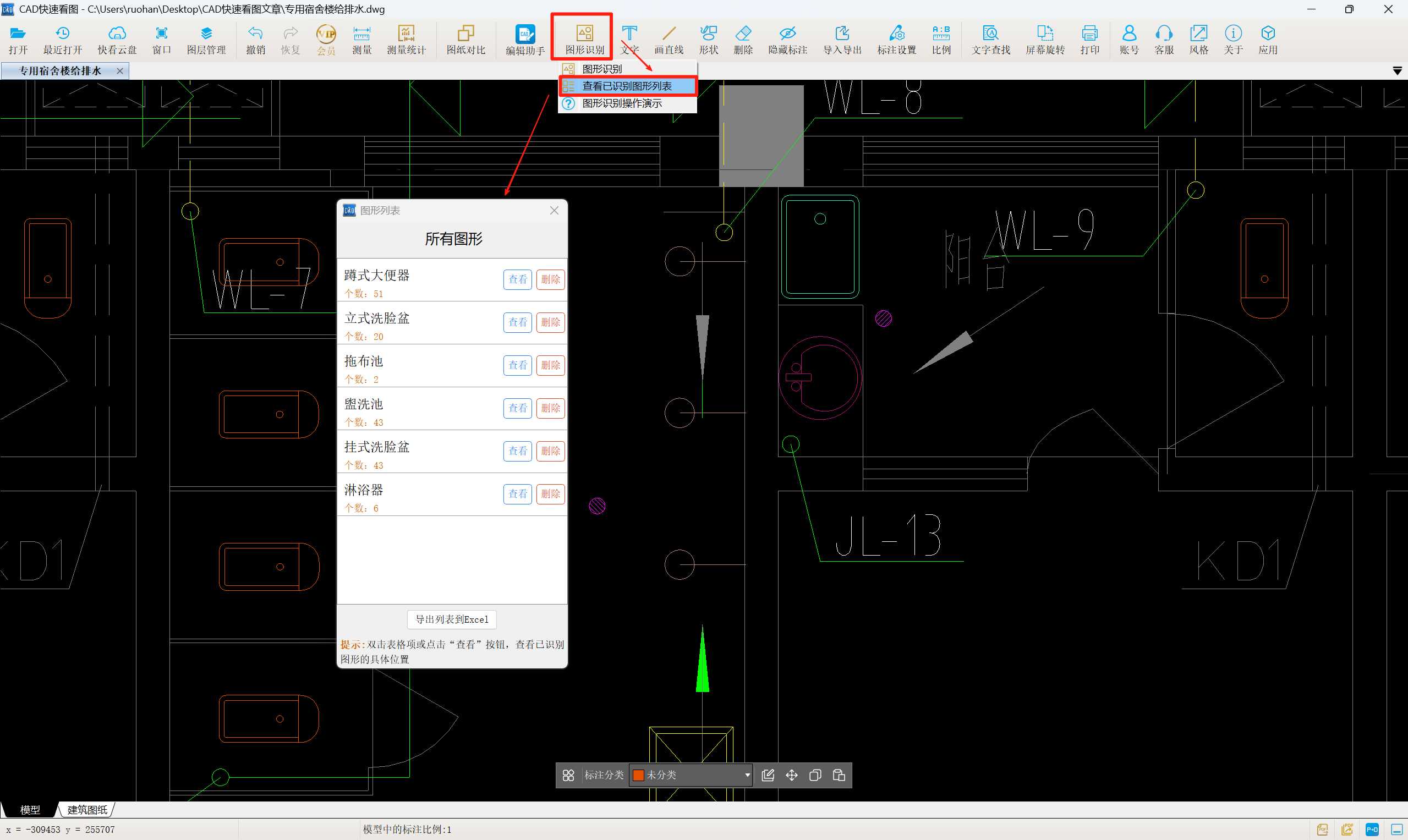
Task: Click the move annotation cross-arrow icon
Action: [791, 775]
